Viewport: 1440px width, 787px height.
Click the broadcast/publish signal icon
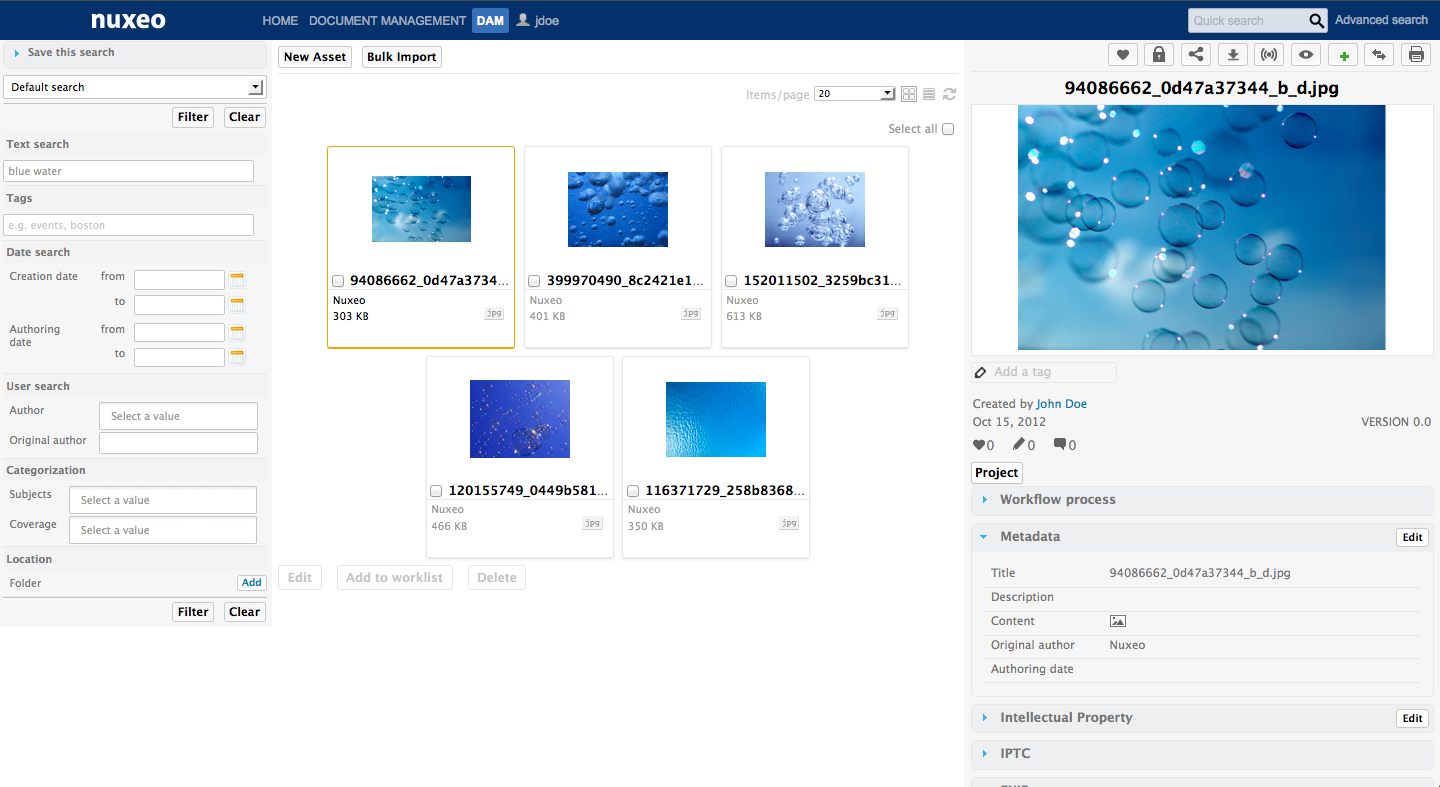[x=1269, y=55]
